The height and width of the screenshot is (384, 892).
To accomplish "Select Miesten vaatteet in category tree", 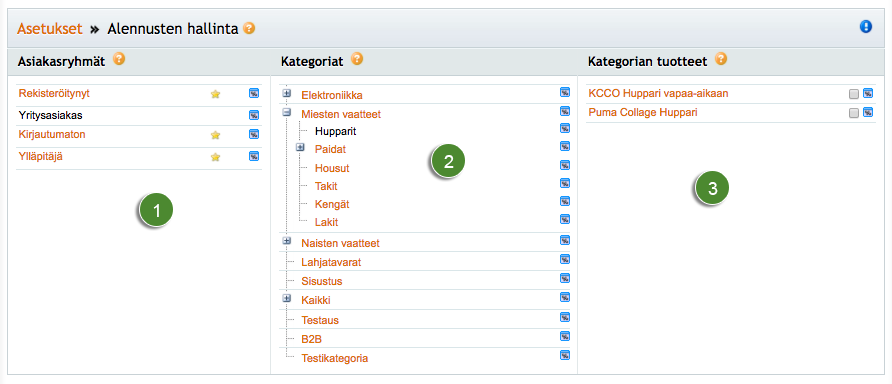I will point(341,114).
